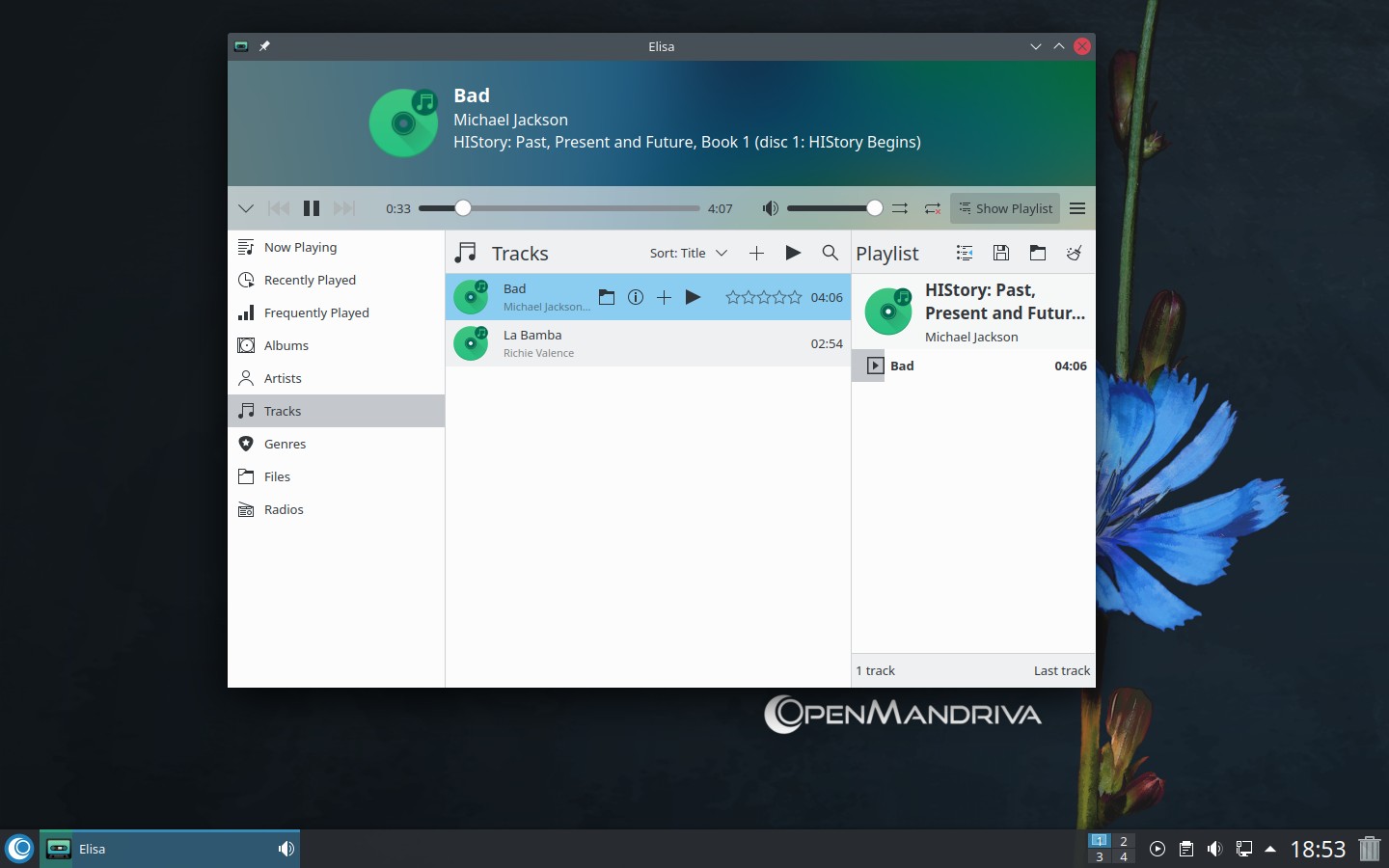Save the playlist with the floppy icon
This screenshot has width=1389, height=868.
coord(1001,253)
